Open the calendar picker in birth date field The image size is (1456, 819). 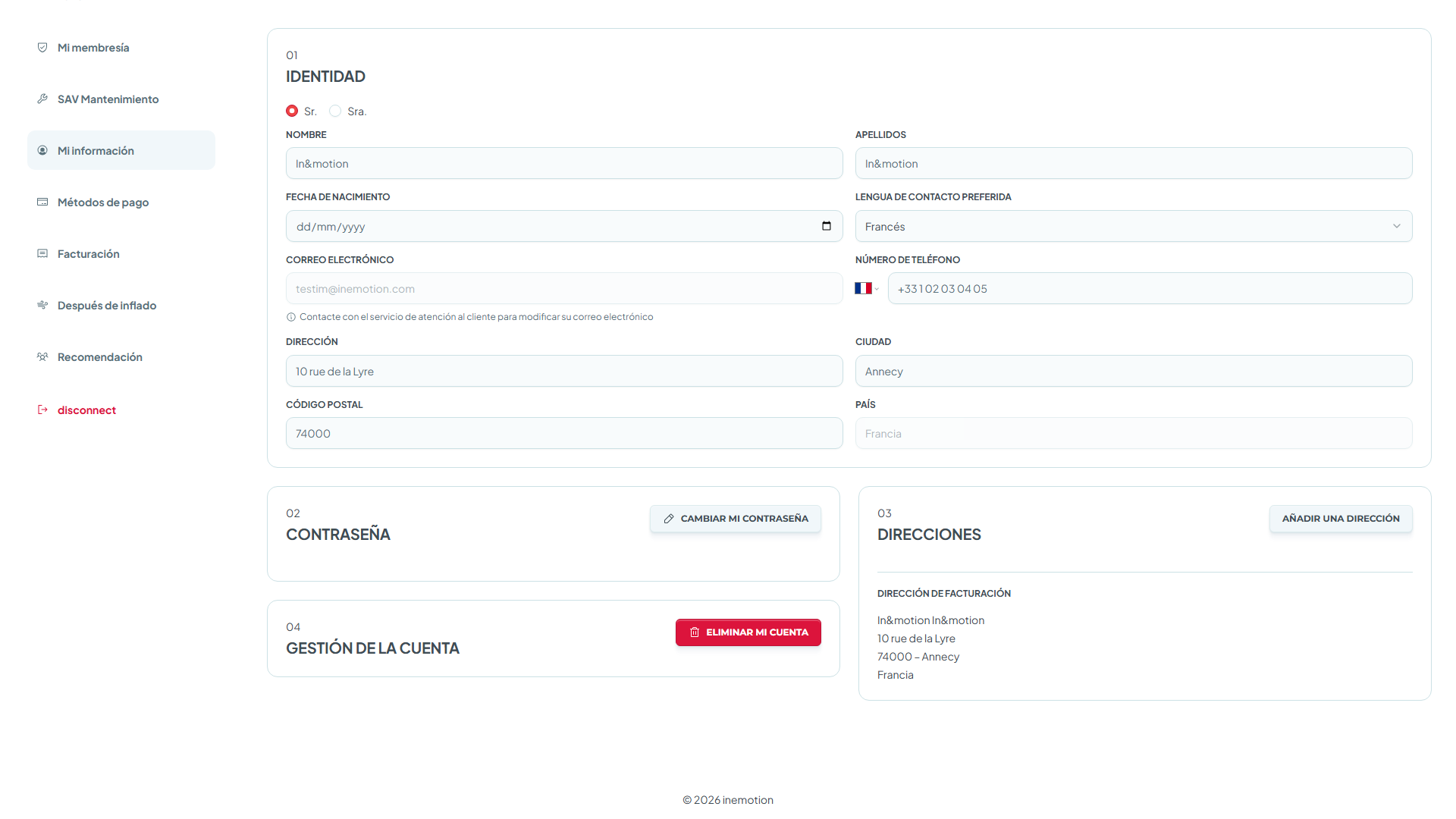click(827, 226)
